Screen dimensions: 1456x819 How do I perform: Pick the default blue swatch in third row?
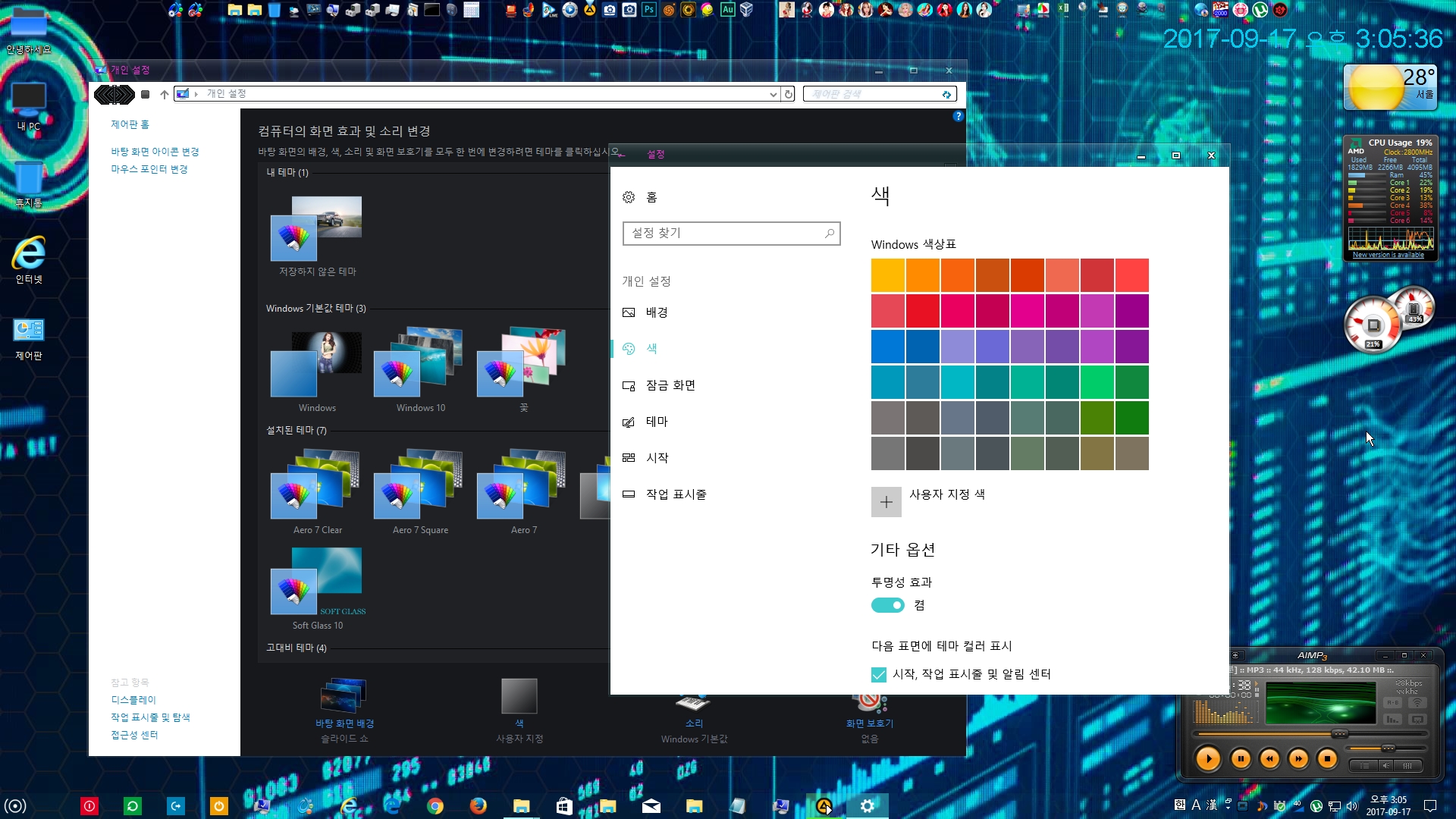point(888,347)
